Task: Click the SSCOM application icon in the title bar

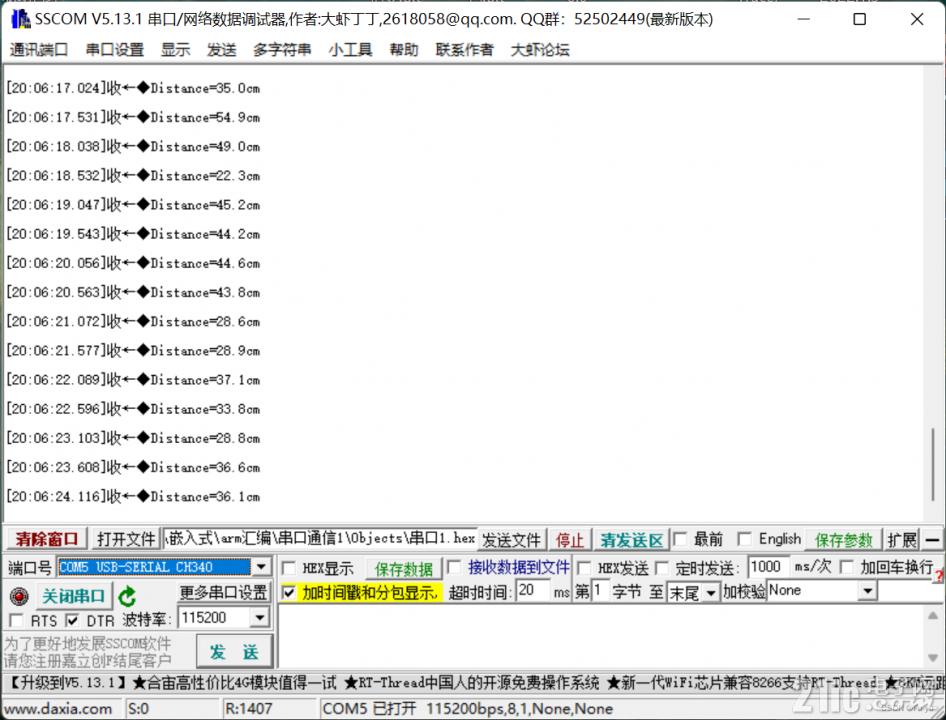Action: pos(21,19)
